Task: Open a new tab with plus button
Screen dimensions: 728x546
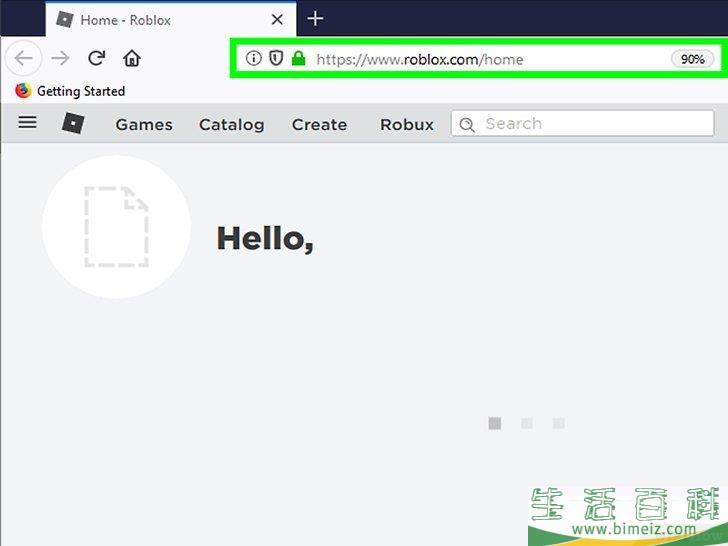Action: (x=315, y=19)
